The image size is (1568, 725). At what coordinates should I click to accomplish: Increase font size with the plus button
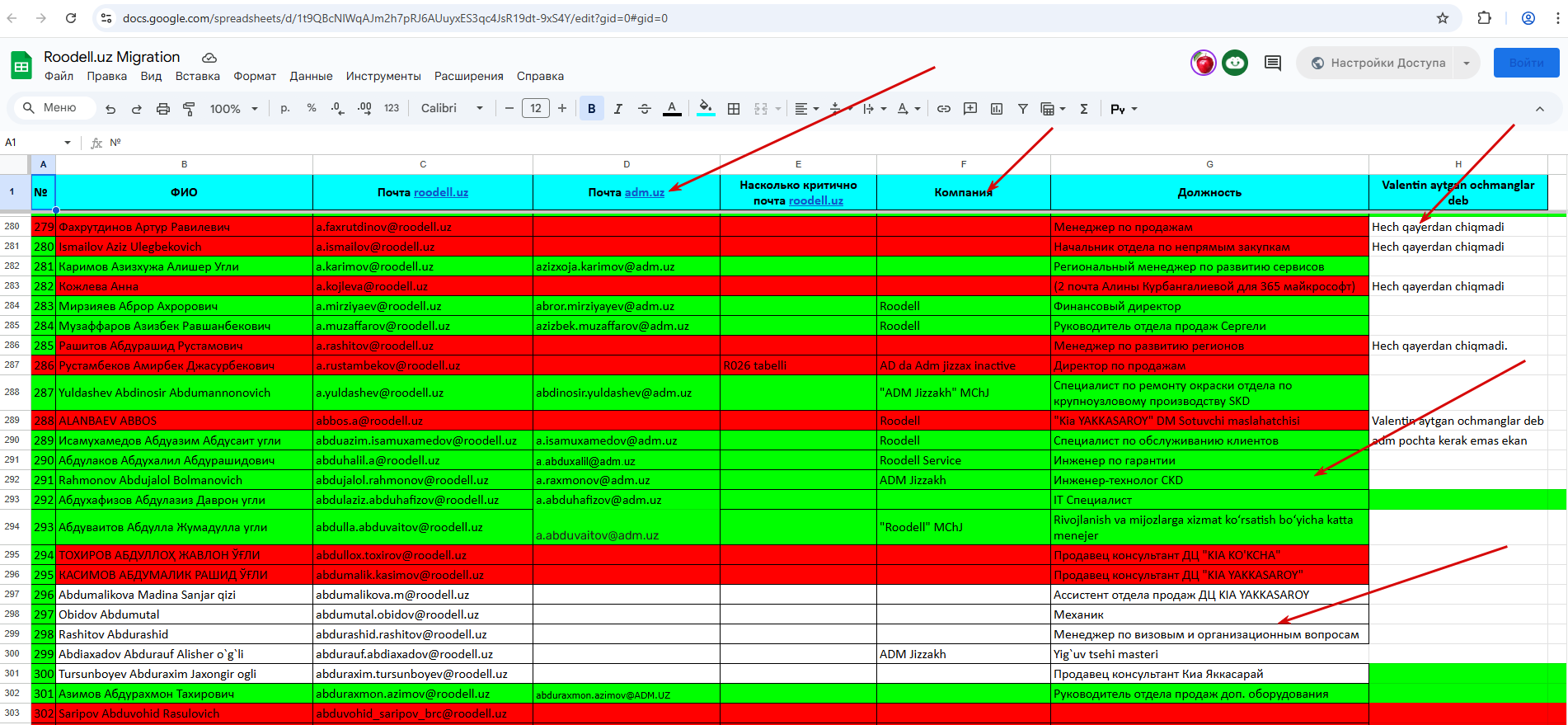(x=562, y=108)
